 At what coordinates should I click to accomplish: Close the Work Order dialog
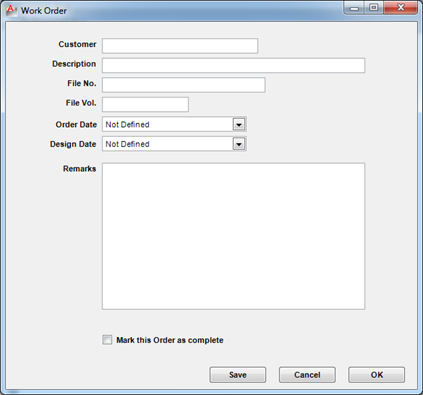[x=401, y=8]
